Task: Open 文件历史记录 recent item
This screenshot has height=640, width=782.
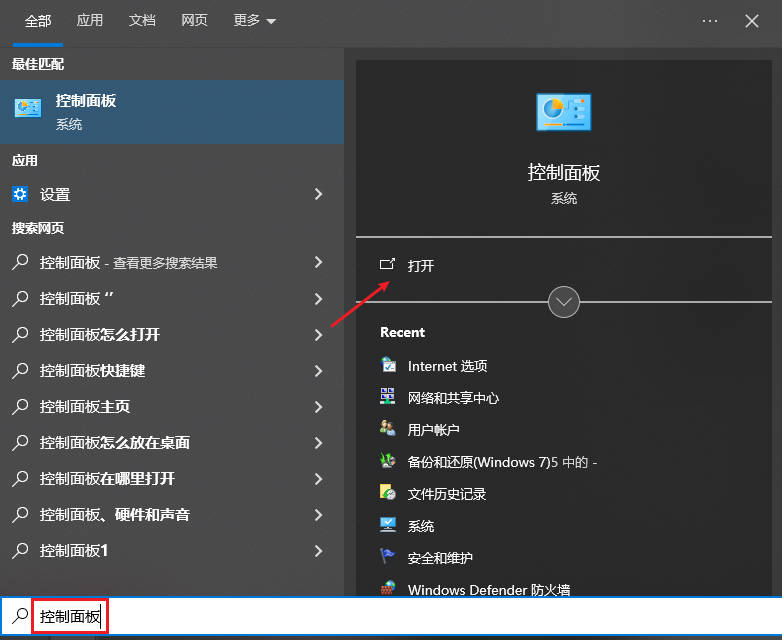Action: coord(446,494)
